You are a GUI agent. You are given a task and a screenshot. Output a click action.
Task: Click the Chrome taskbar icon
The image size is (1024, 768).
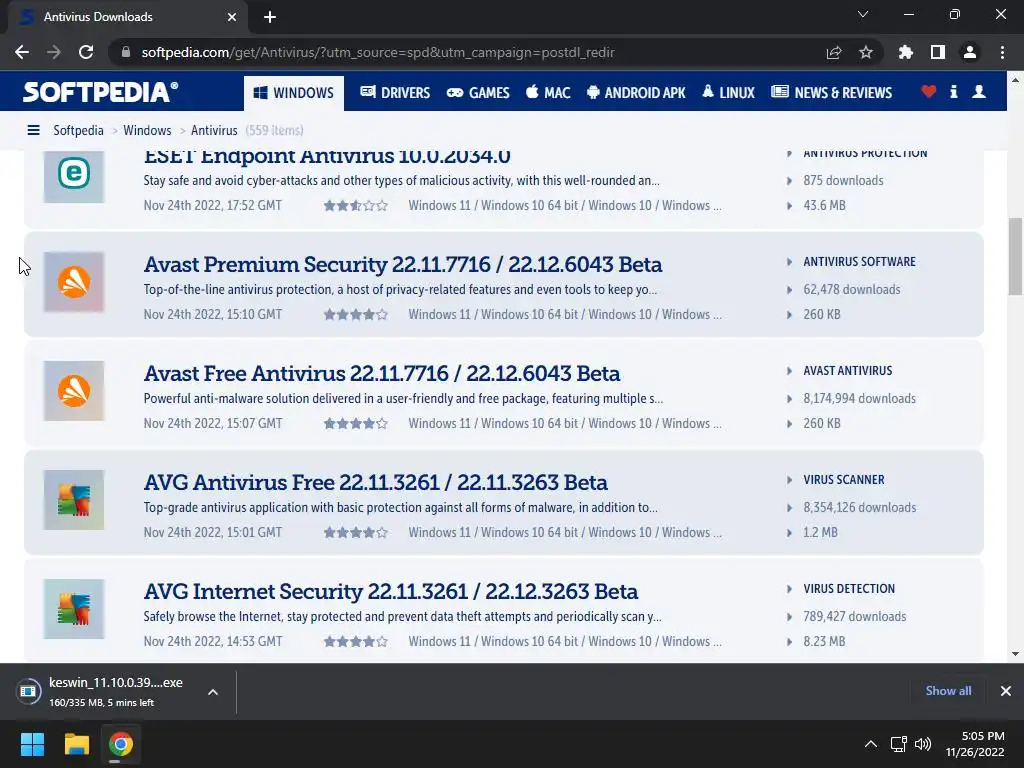120,744
